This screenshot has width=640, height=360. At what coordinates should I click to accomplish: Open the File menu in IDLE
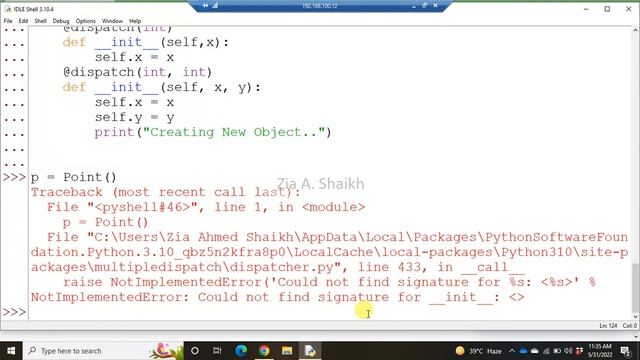(8, 21)
